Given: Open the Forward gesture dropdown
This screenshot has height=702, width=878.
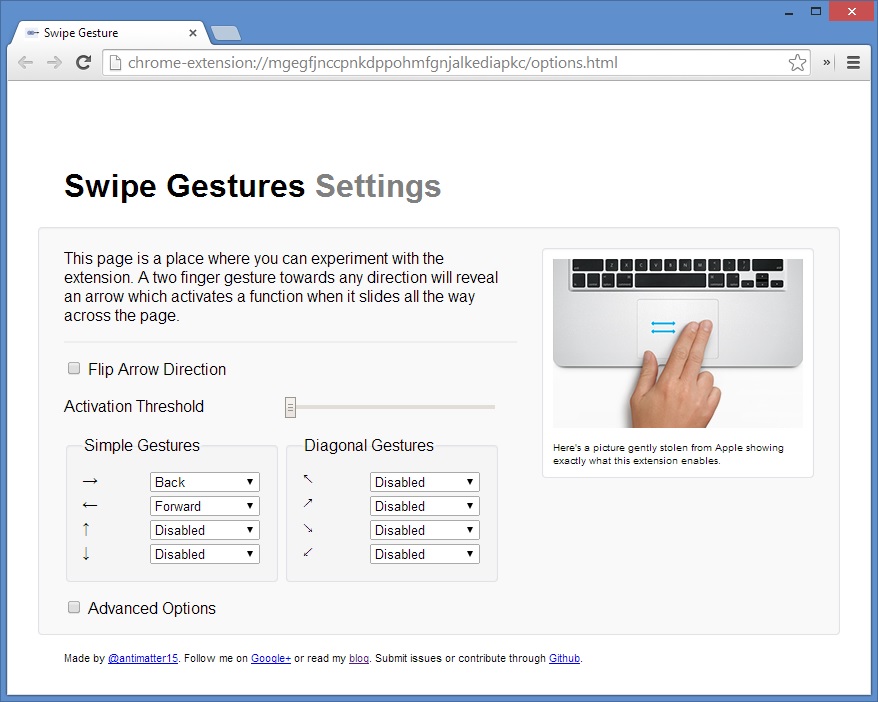Looking at the screenshot, I should pos(204,505).
